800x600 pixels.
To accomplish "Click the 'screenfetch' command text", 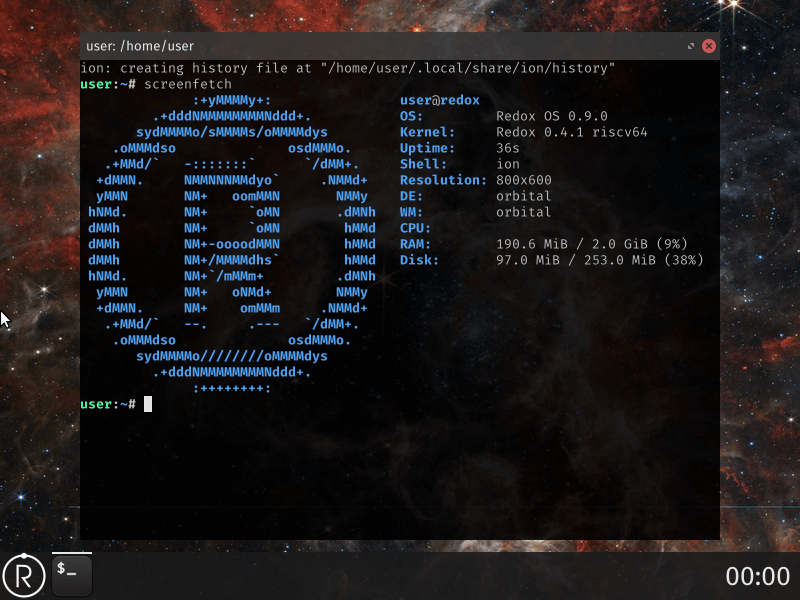I will point(188,84).
